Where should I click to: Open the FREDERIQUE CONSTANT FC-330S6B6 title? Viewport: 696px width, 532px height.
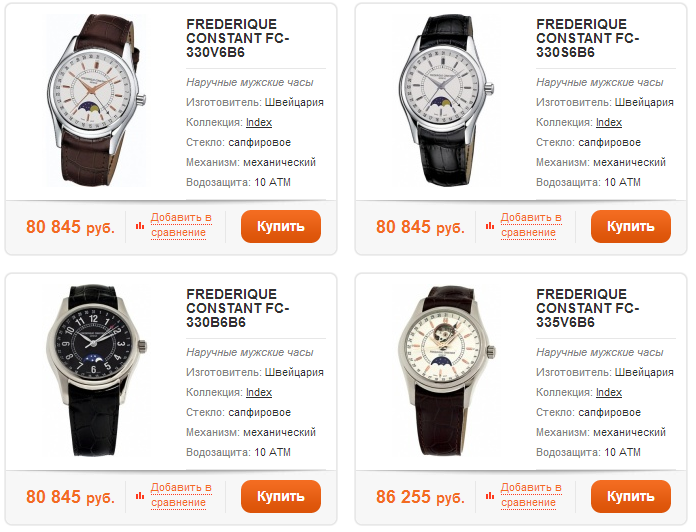click(586, 38)
